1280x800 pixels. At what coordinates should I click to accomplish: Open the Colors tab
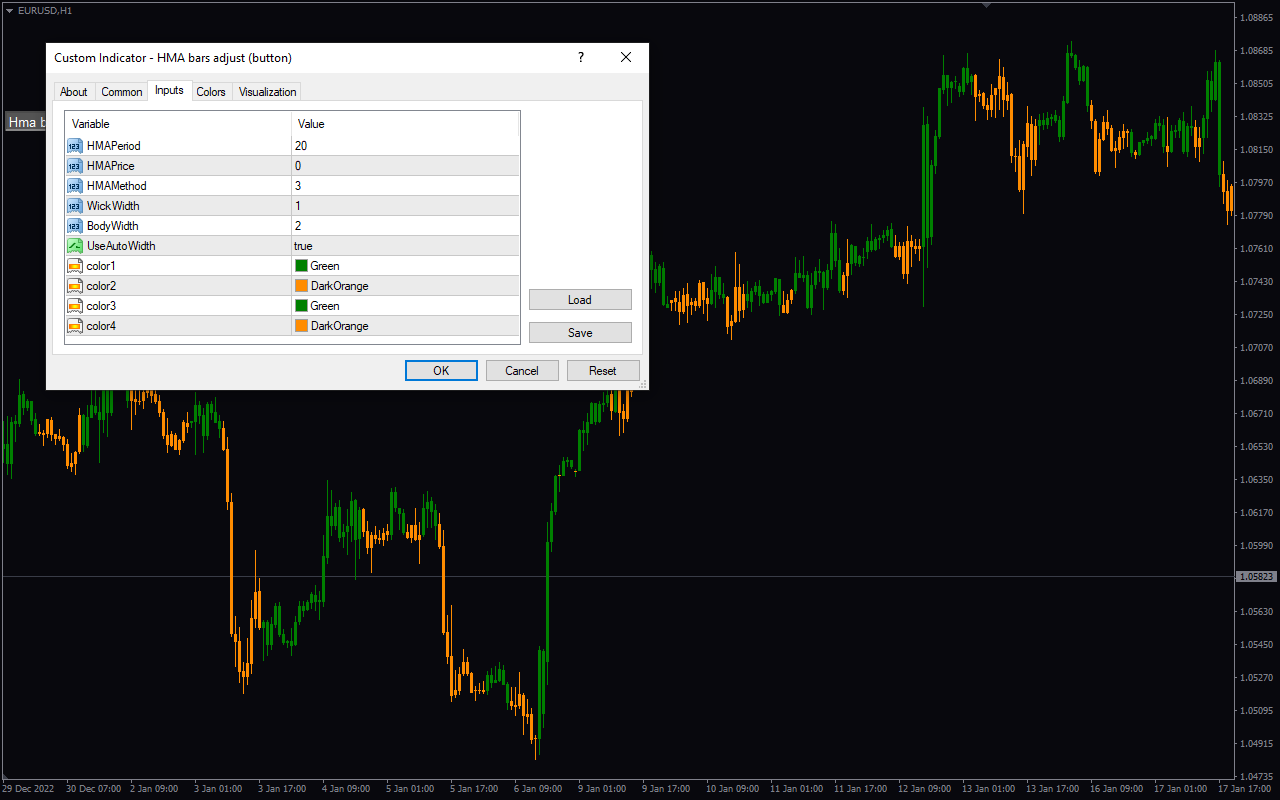point(211,92)
